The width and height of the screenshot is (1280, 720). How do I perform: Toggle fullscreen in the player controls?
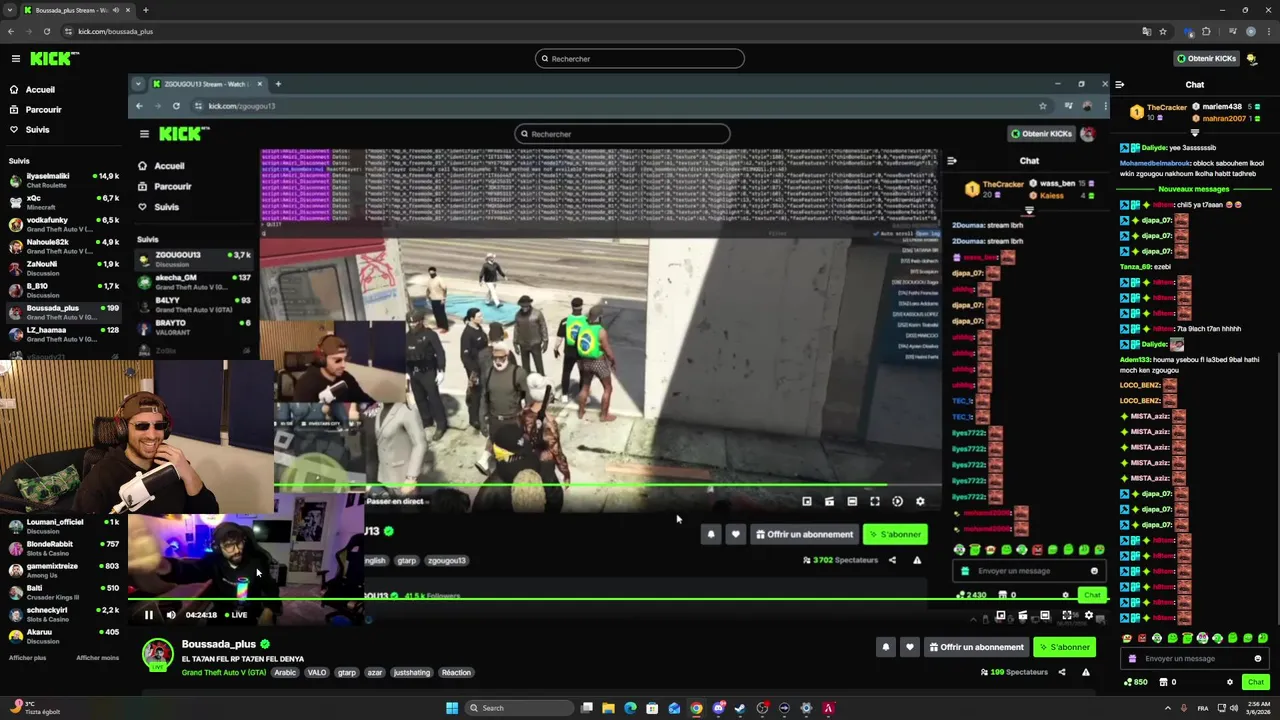coord(1066,616)
